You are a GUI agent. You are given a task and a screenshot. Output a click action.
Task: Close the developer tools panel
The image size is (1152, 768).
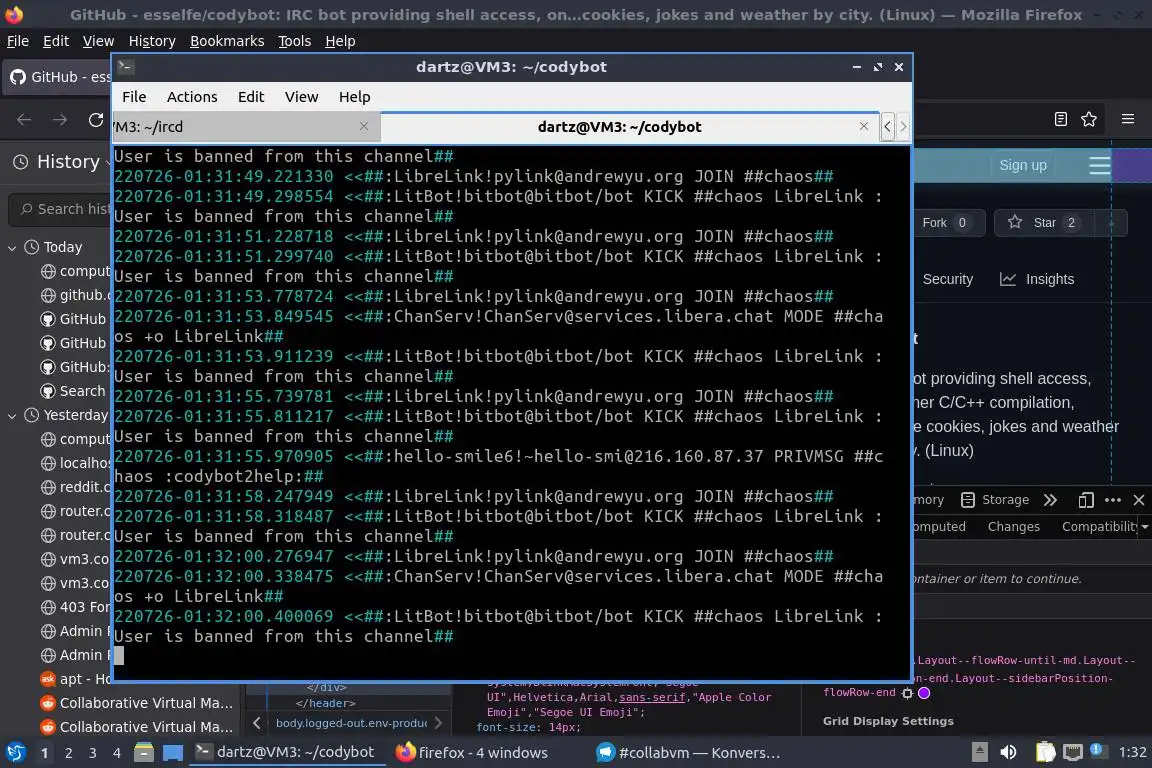tap(1139, 500)
